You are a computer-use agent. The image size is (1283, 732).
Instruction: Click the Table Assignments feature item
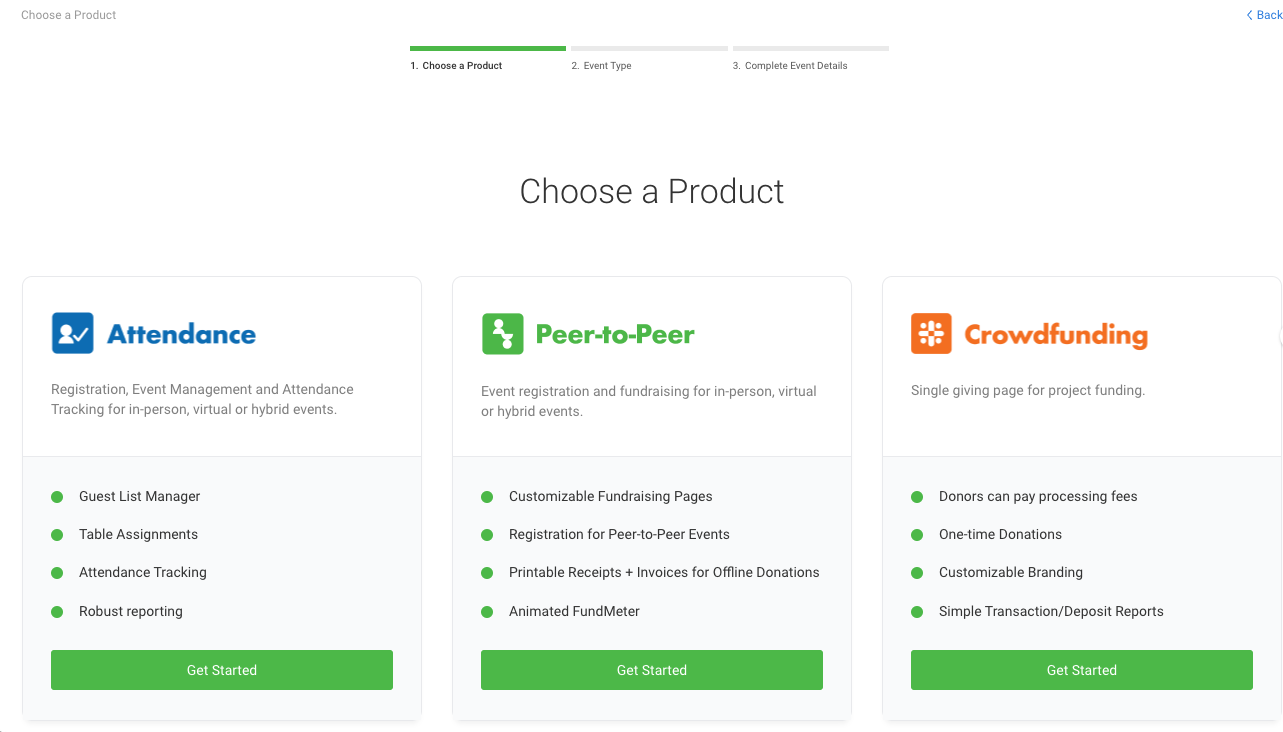tap(138, 535)
